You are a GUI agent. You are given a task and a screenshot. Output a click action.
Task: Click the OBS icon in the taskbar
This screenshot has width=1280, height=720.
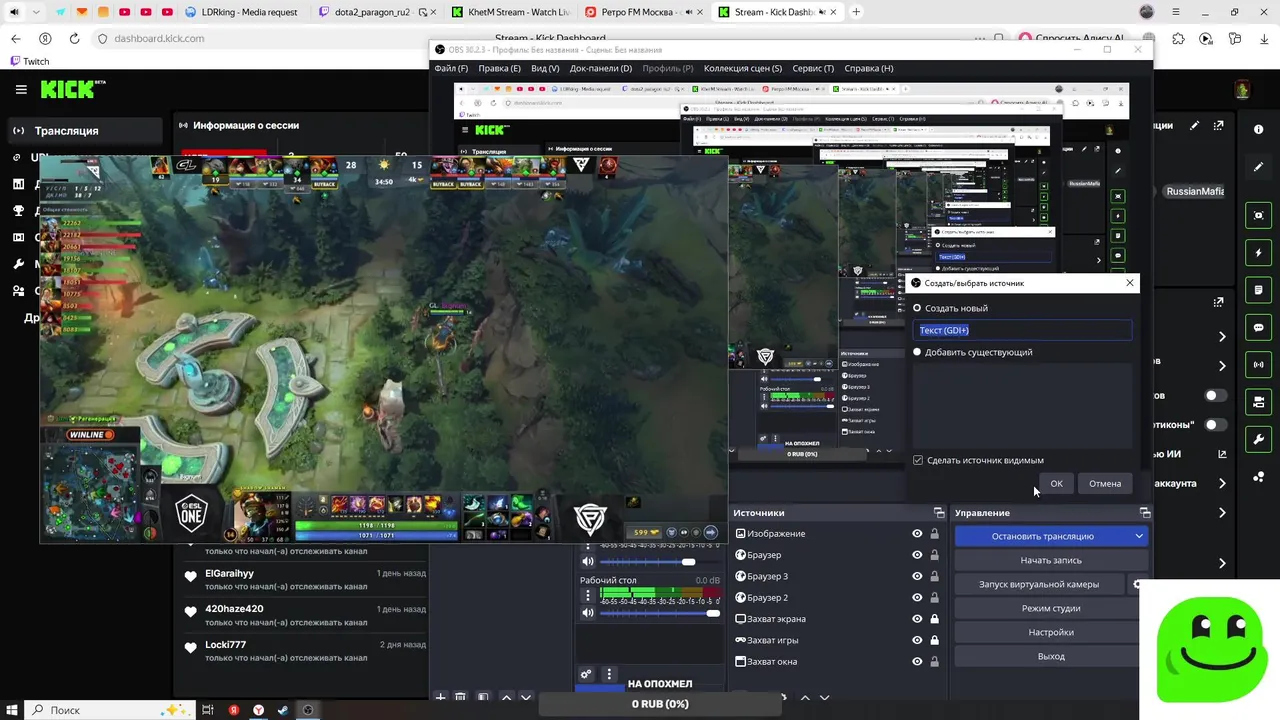(x=308, y=710)
